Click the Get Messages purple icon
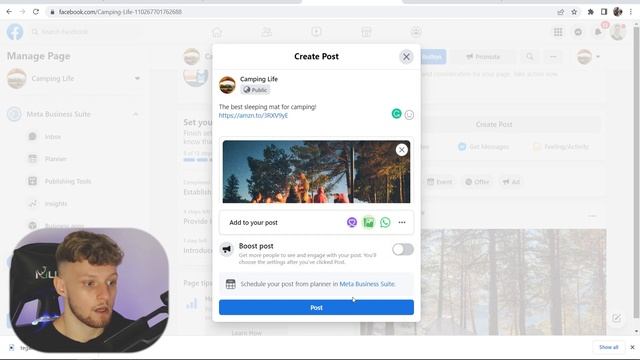This screenshot has width=640, height=360. (352, 222)
